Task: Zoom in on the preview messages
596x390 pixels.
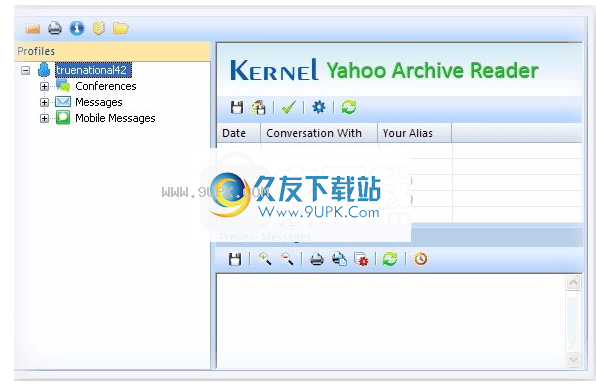Action: (265, 259)
